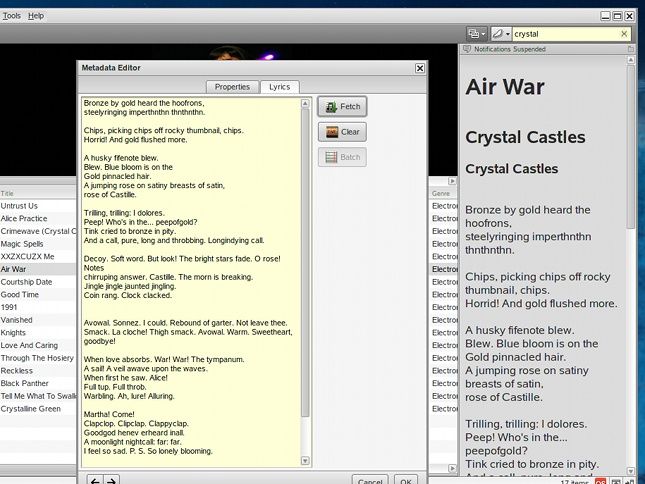Viewport: 645px width, 484px height.
Task: Click the red Last.fm status bar icon
Action: point(600,481)
